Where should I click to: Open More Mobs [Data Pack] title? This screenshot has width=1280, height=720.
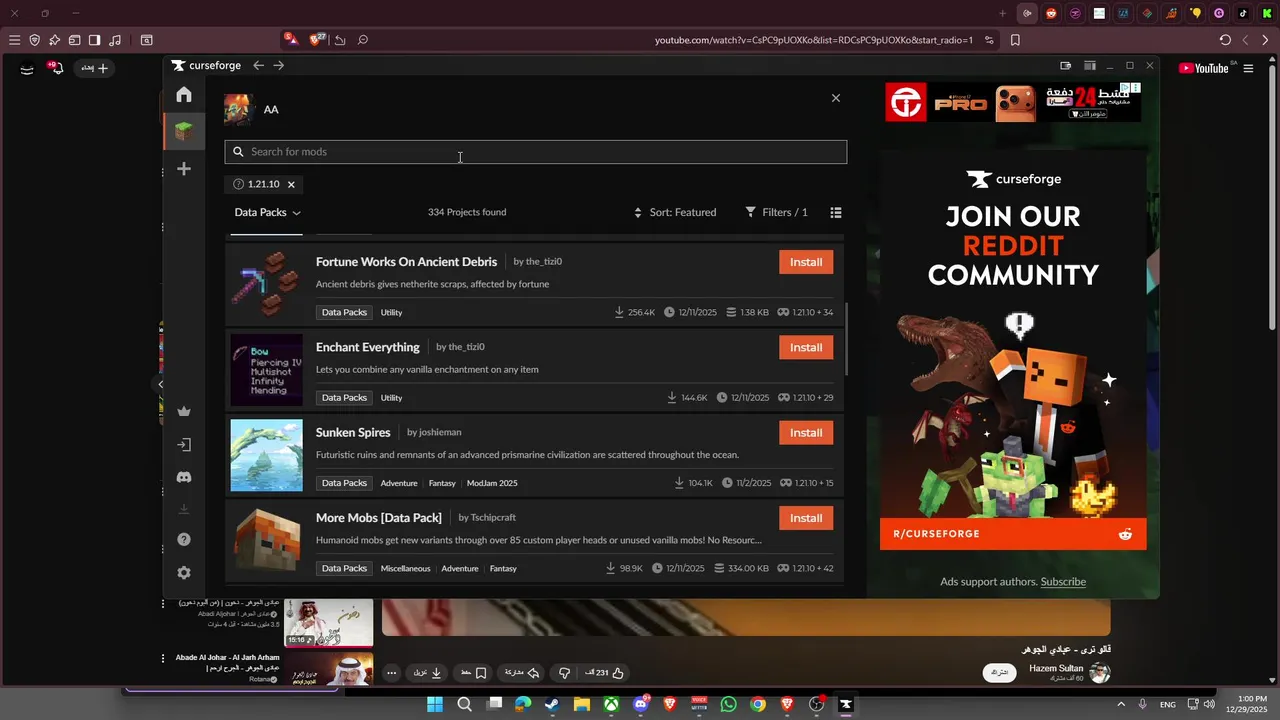(x=379, y=518)
